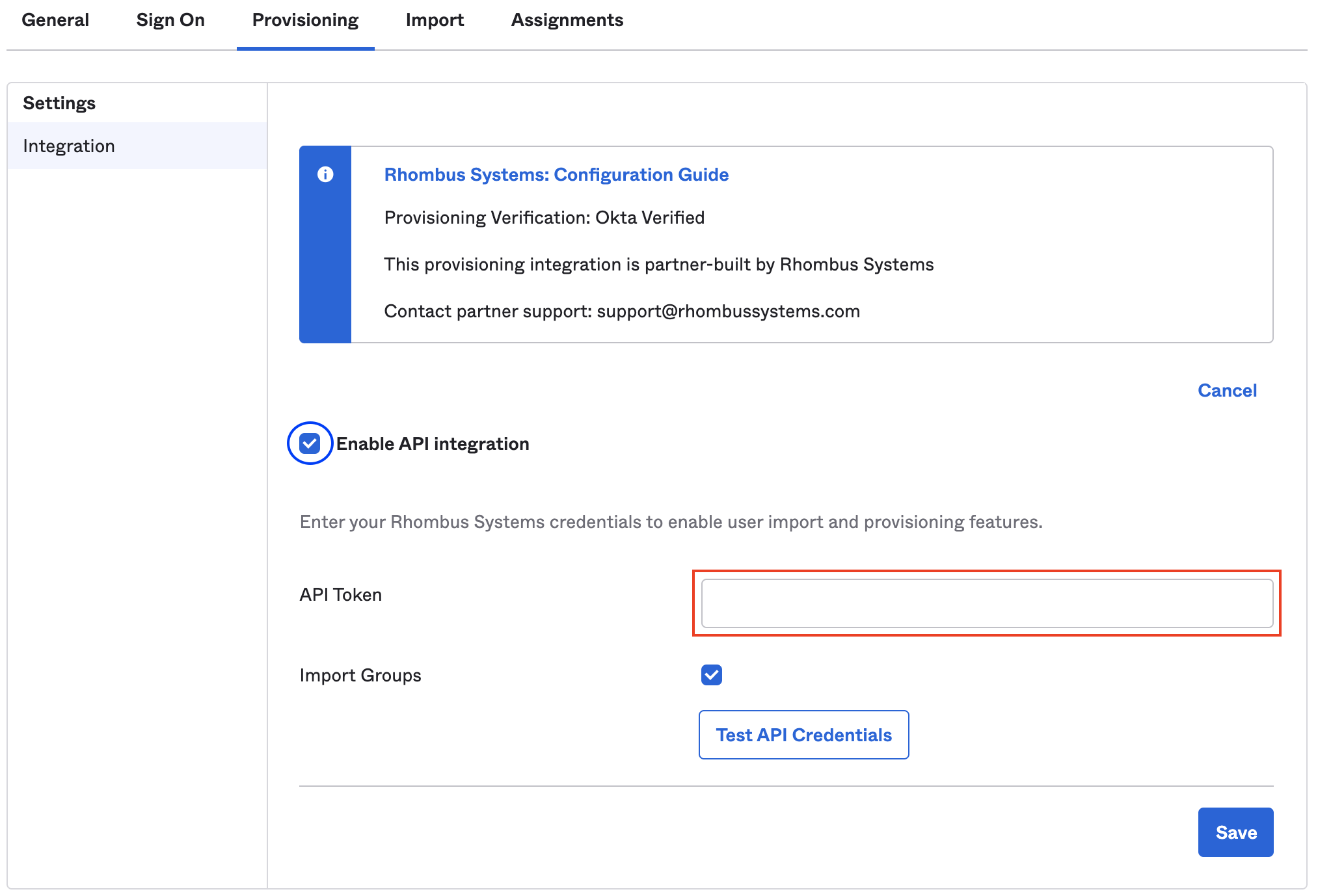Viewport: 1318px width, 896px height.
Task: Click the partner support email text
Action: coord(728,311)
